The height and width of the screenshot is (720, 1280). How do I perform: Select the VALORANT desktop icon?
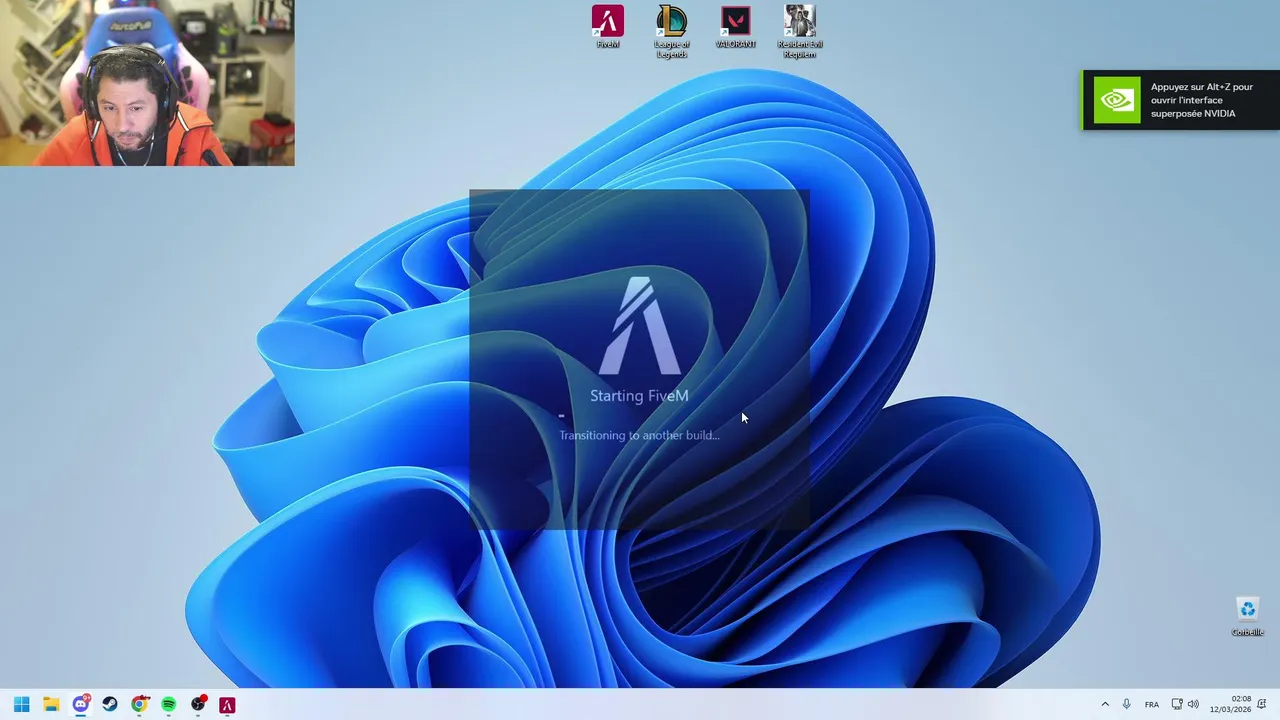coord(735,27)
